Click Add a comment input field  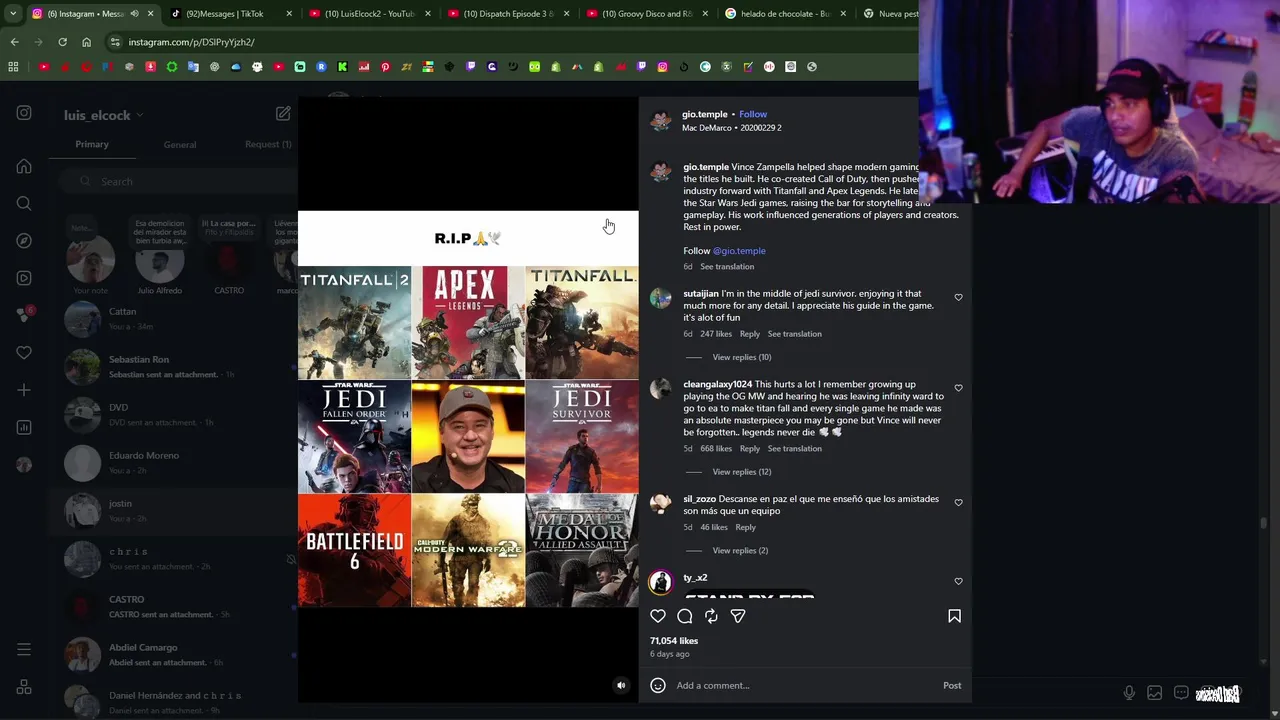click(x=805, y=686)
